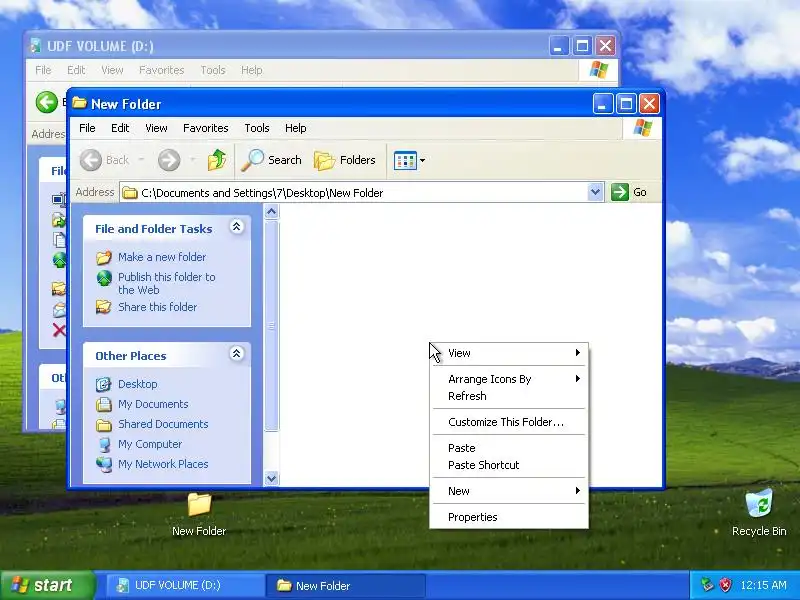The image size is (800, 600).
Task: Go to Shared Documents link
Action: (x=163, y=424)
